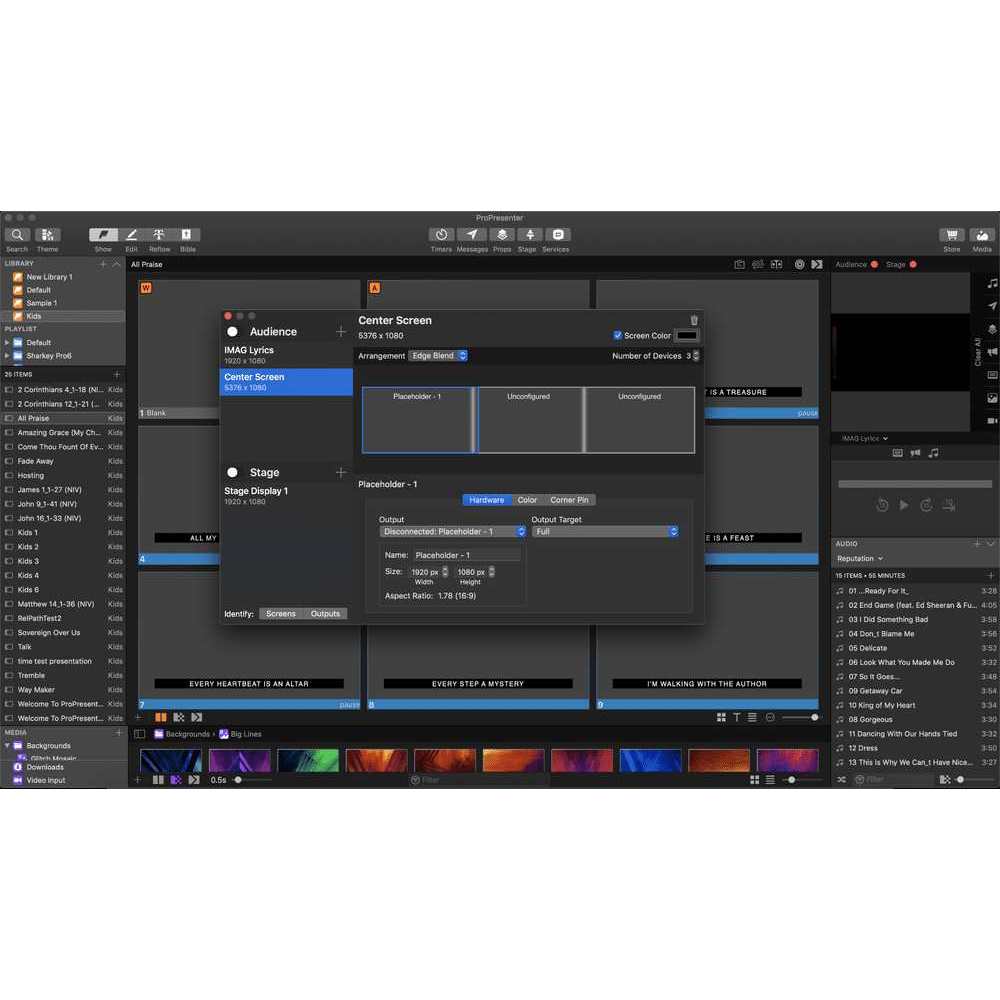This screenshot has width=1000, height=1000.
Task: Select Center Screen entry in list
Action: 286,382
